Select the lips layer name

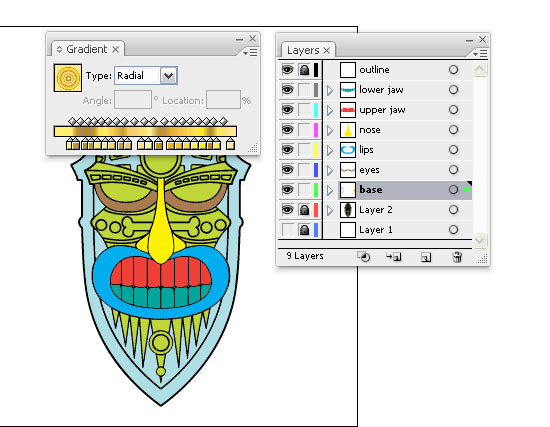[x=366, y=150]
